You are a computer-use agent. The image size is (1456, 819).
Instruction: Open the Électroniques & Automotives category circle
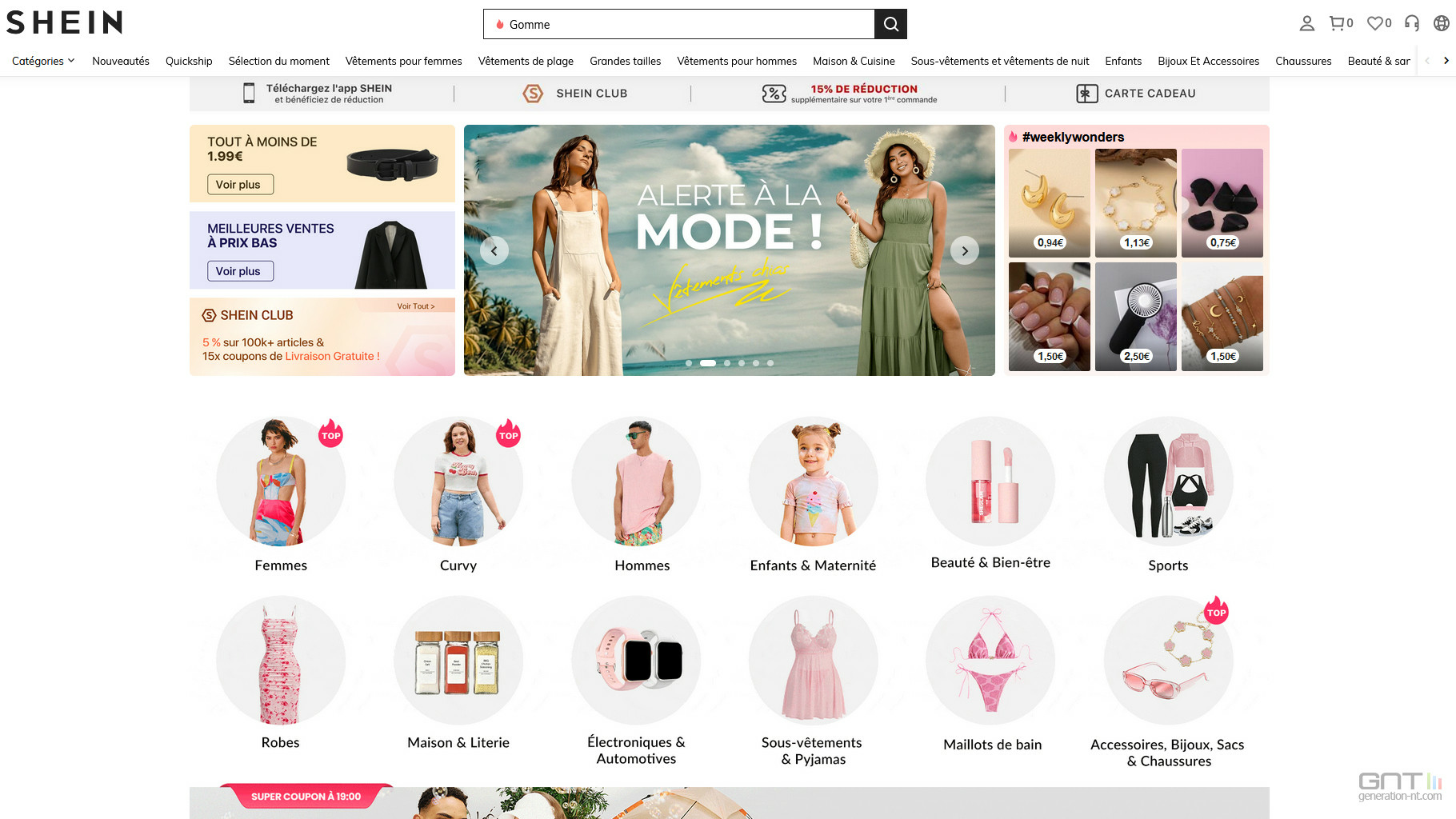pyautogui.click(x=636, y=661)
